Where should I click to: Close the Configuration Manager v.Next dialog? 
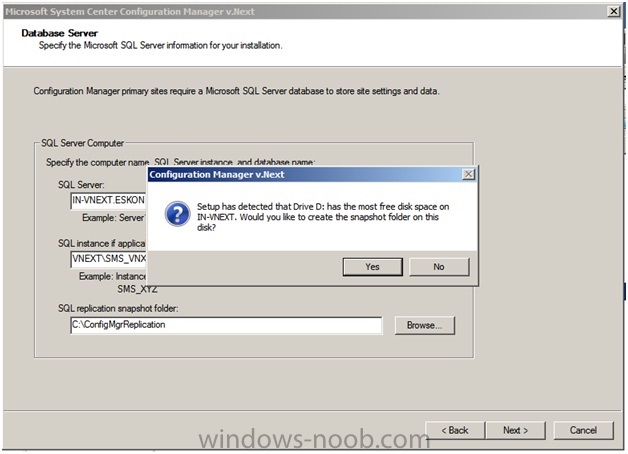point(468,174)
